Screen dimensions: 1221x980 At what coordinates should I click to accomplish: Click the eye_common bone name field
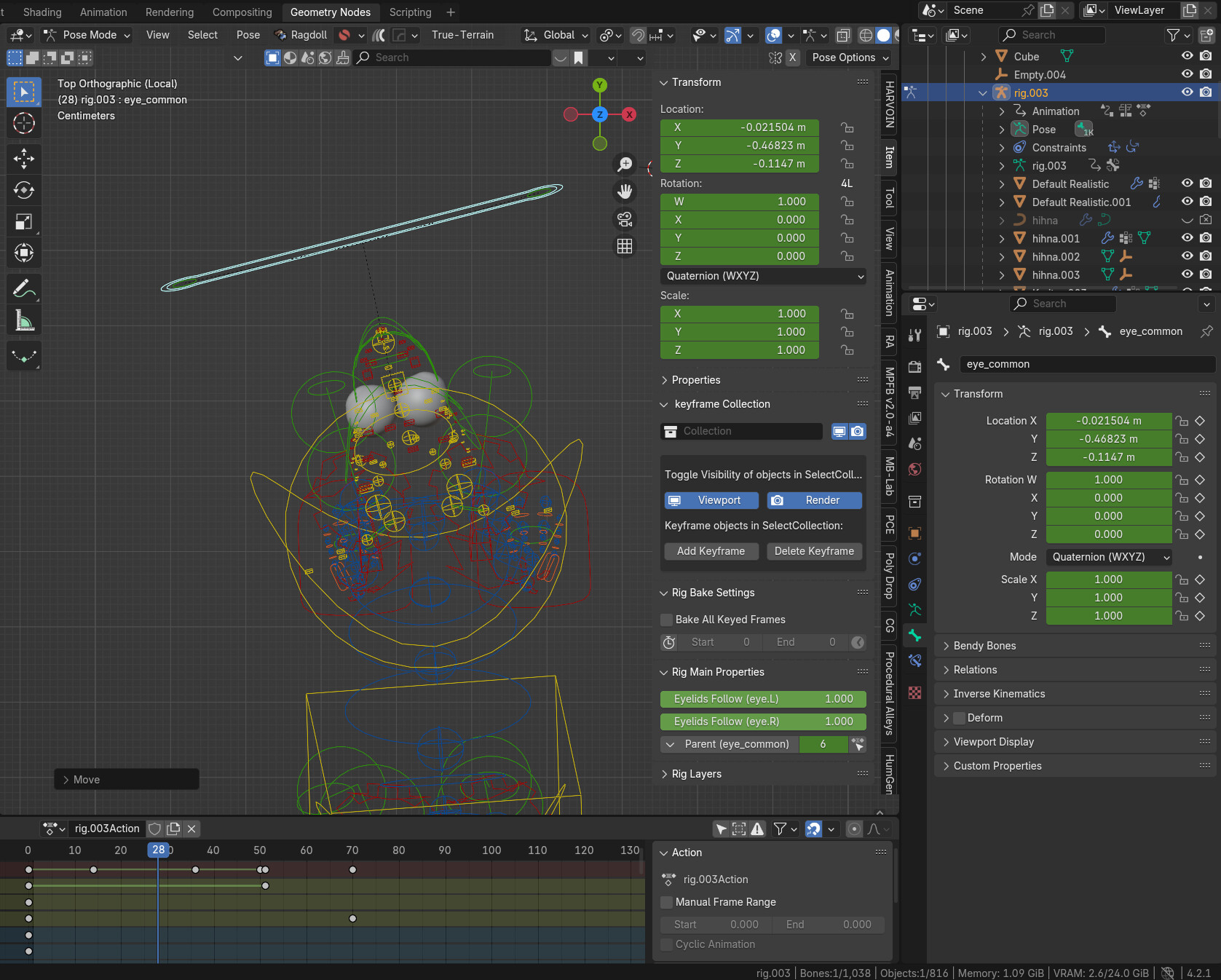click(1087, 364)
